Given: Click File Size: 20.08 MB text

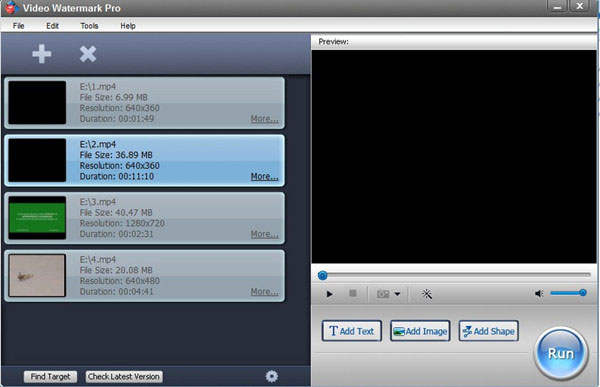Looking at the screenshot, I should click(116, 270).
